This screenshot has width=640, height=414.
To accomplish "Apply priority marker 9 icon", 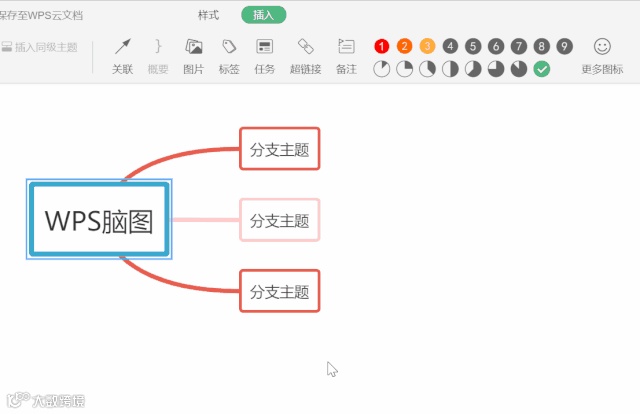I will (564, 46).
